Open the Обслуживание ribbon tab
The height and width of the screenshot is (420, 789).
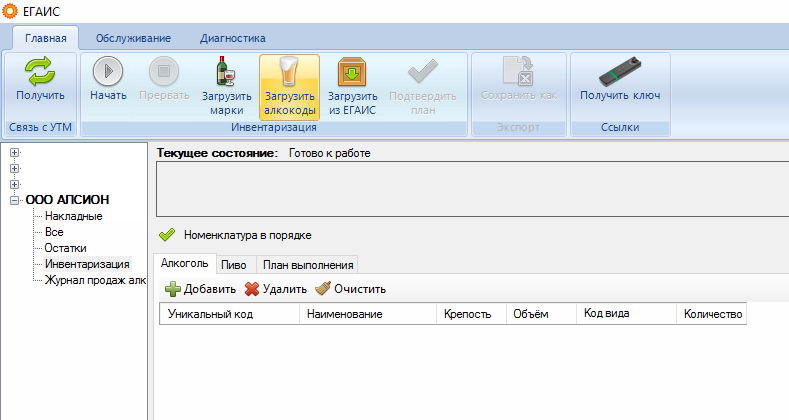coord(133,38)
